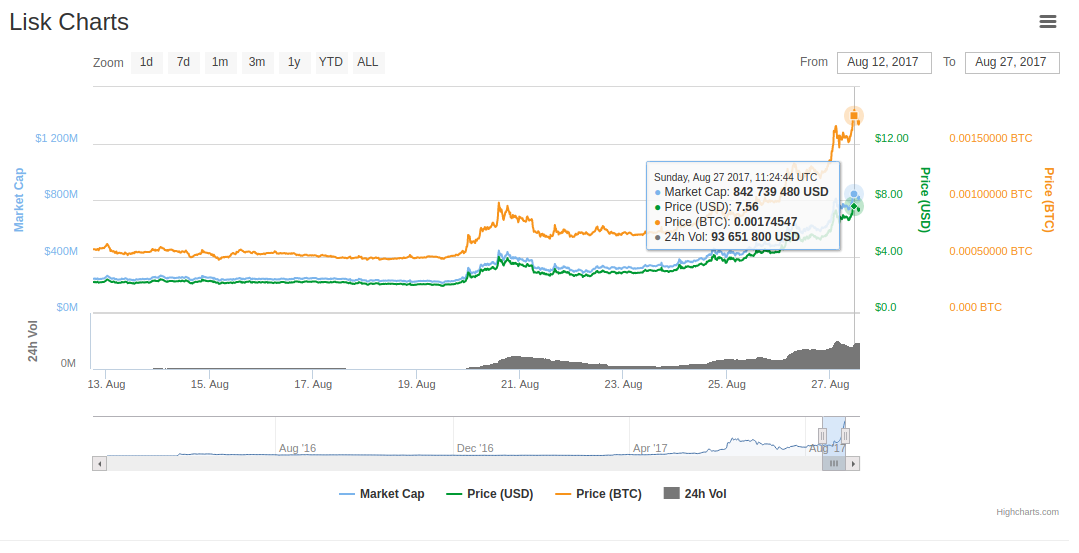
Task: Click the navigator right scroll arrow
Action: (853, 464)
